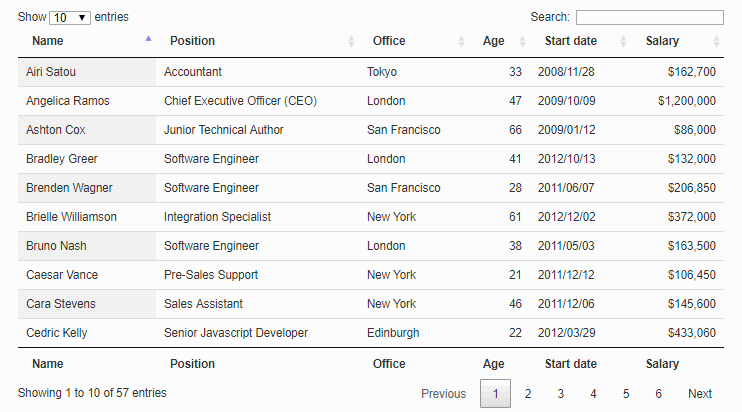Screen dimensions: 742x412
Task: Click the Cedric Kelly table row
Action: coord(370,333)
